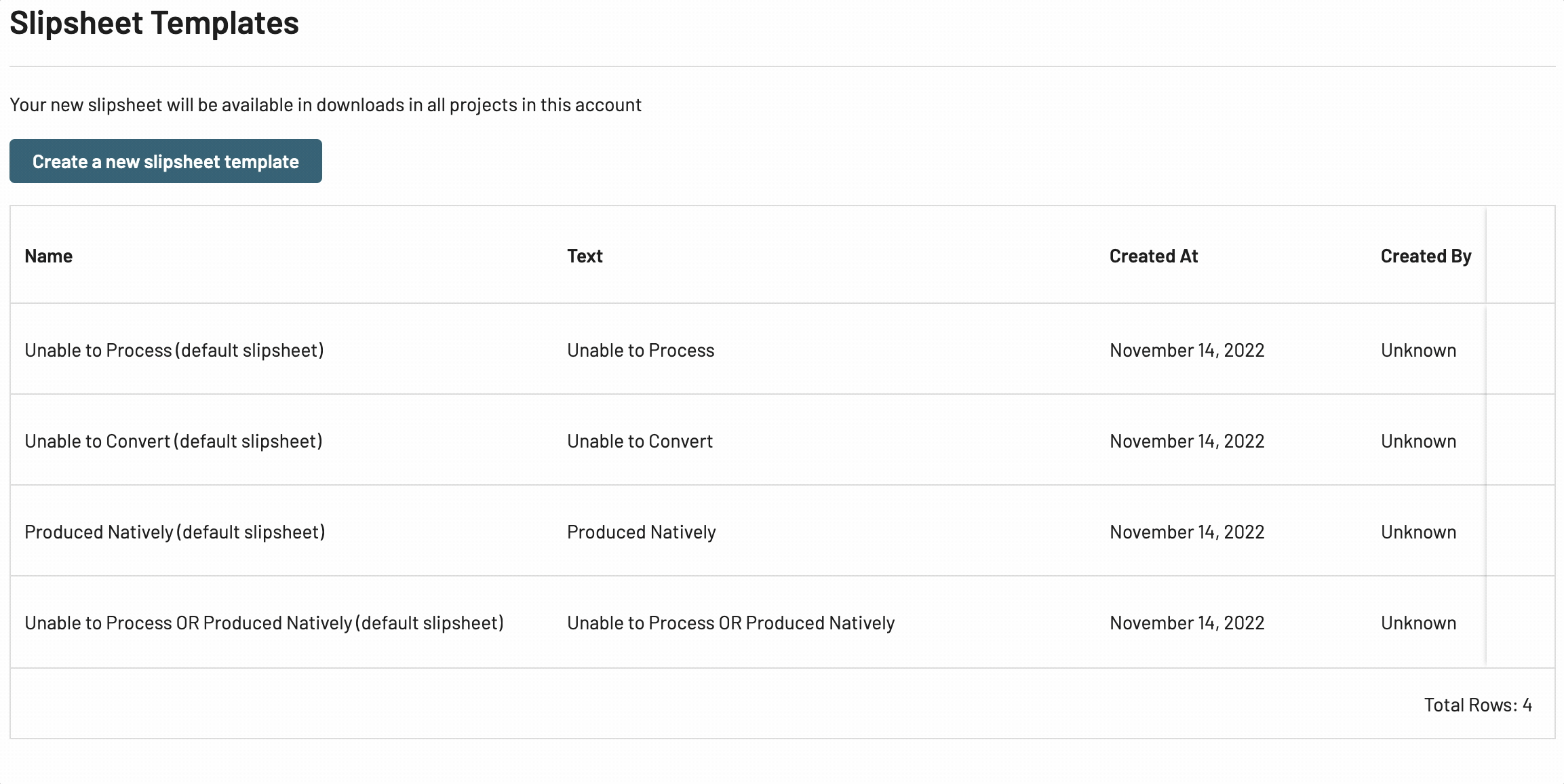
Task: Click Create a new slipsheet template button
Action: tap(165, 161)
